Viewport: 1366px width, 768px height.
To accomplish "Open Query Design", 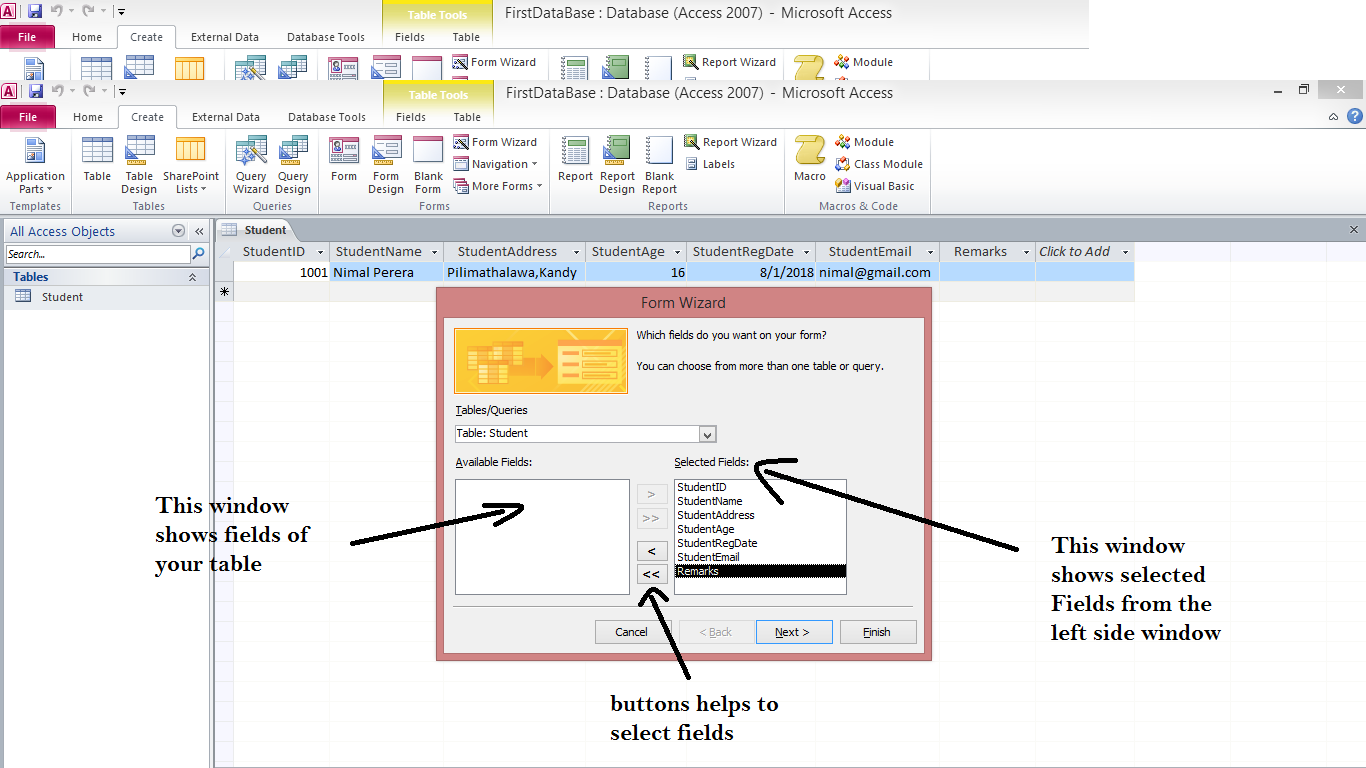I will pyautogui.click(x=292, y=165).
